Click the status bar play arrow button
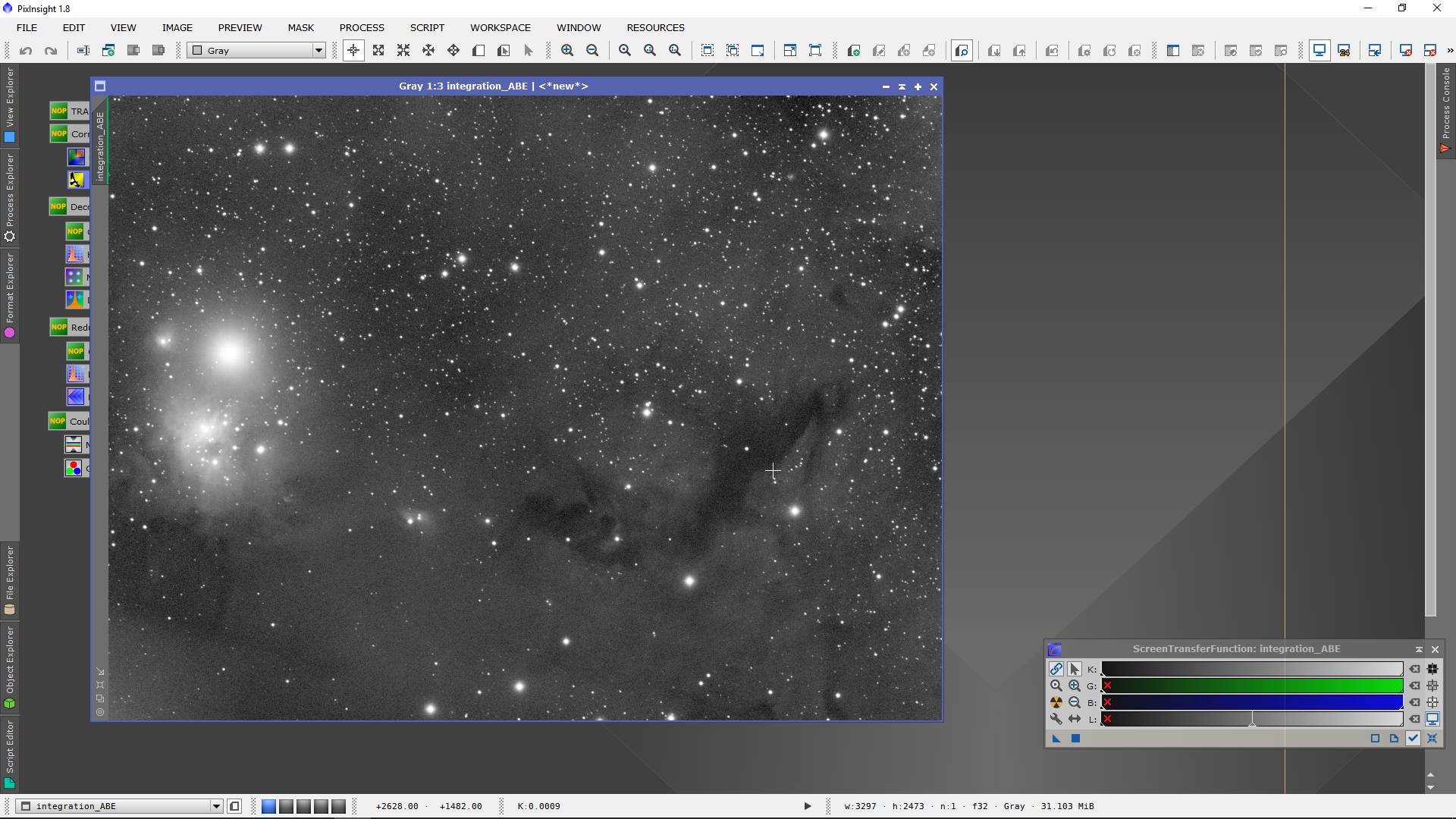This screenshot has height=819, width=1456. [807, 806]
